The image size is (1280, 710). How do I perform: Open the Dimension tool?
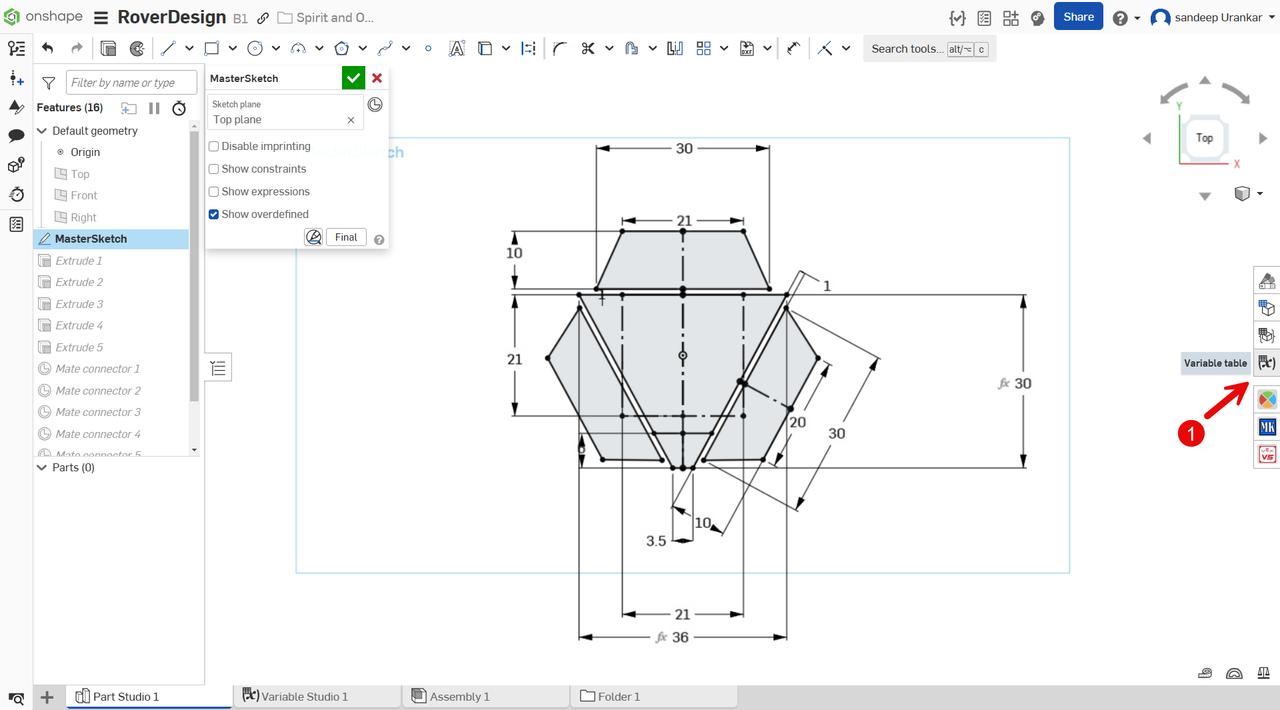click(528, 47)
